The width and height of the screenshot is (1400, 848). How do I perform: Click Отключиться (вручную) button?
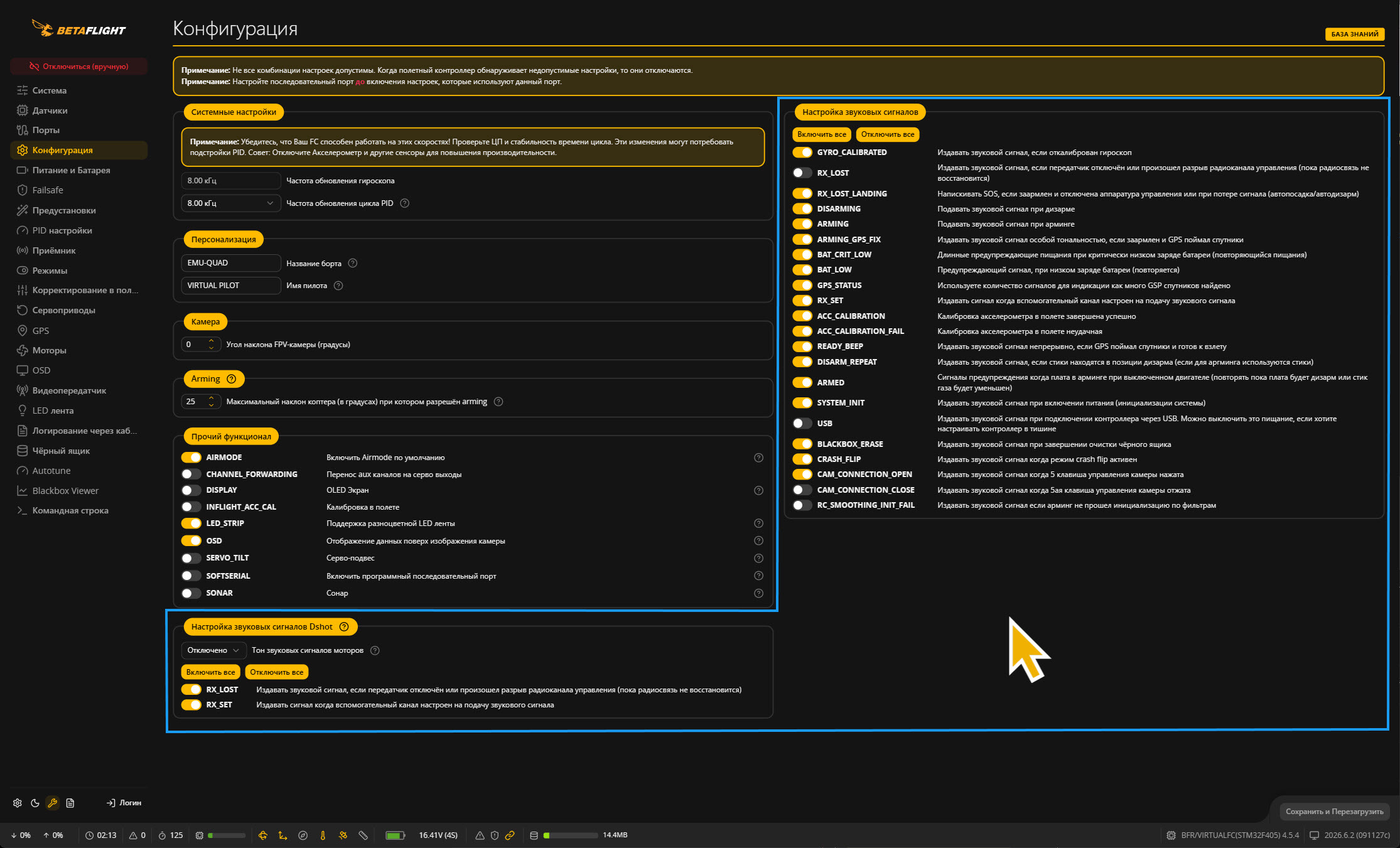[x=79, y=67]
